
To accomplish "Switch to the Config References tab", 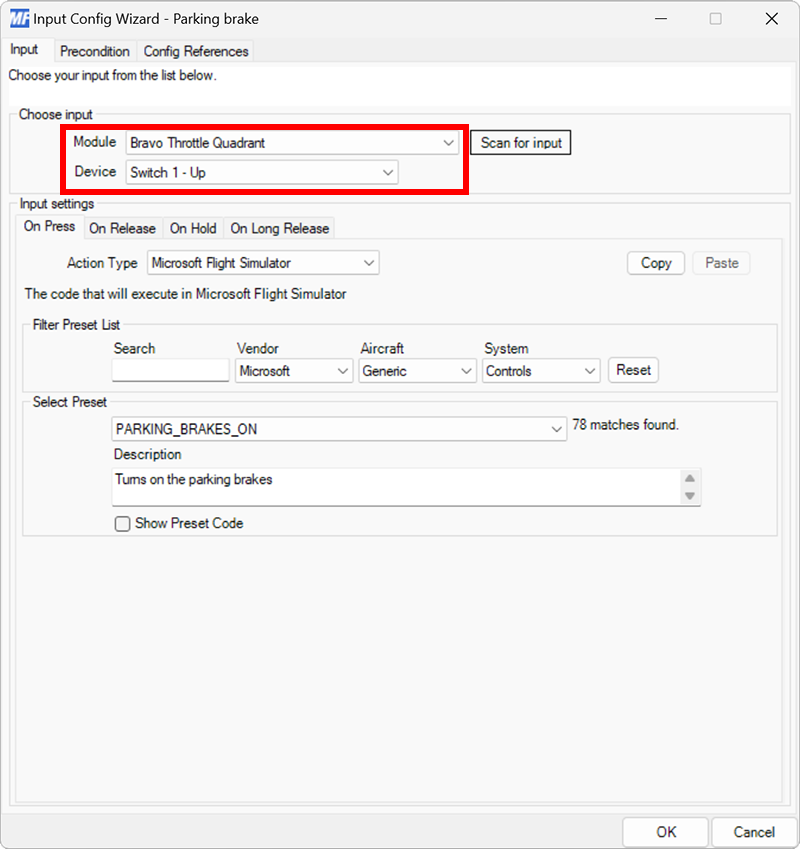I will (196, 51).
